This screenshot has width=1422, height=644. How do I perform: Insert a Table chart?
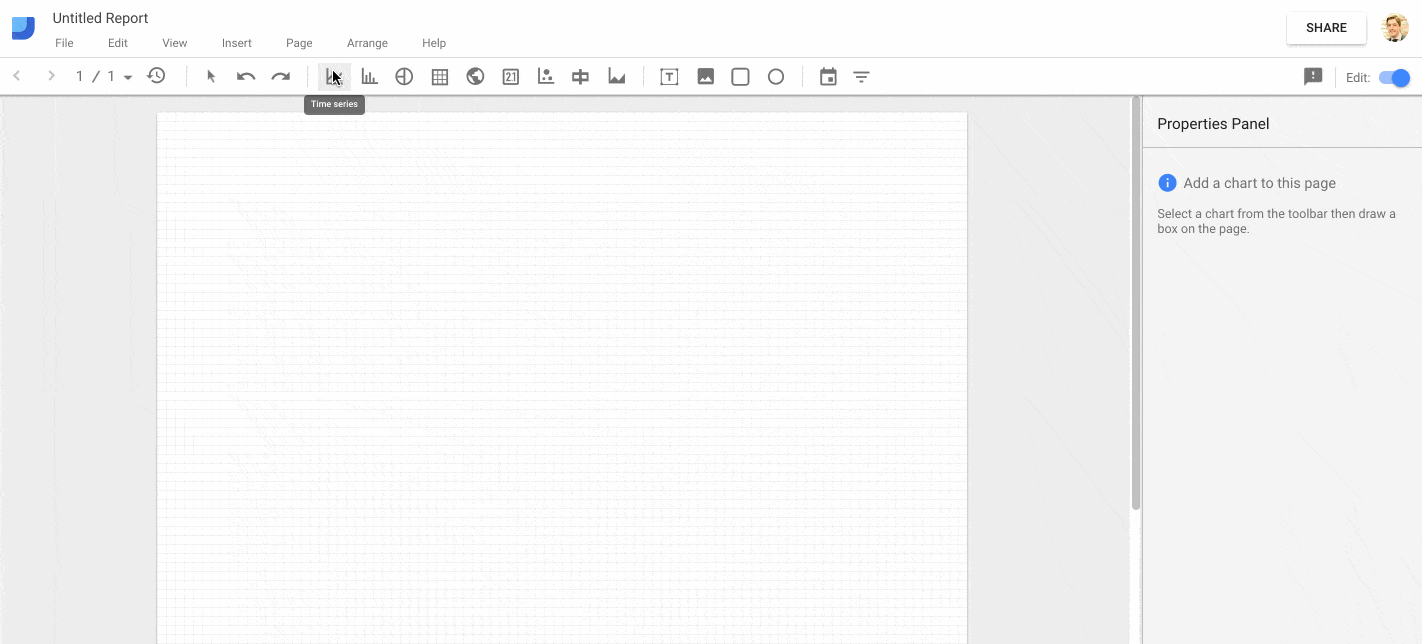(x=439, y=76)
